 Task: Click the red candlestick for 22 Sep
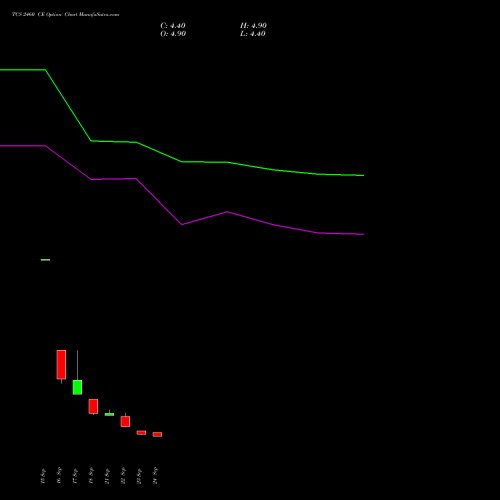125,421
